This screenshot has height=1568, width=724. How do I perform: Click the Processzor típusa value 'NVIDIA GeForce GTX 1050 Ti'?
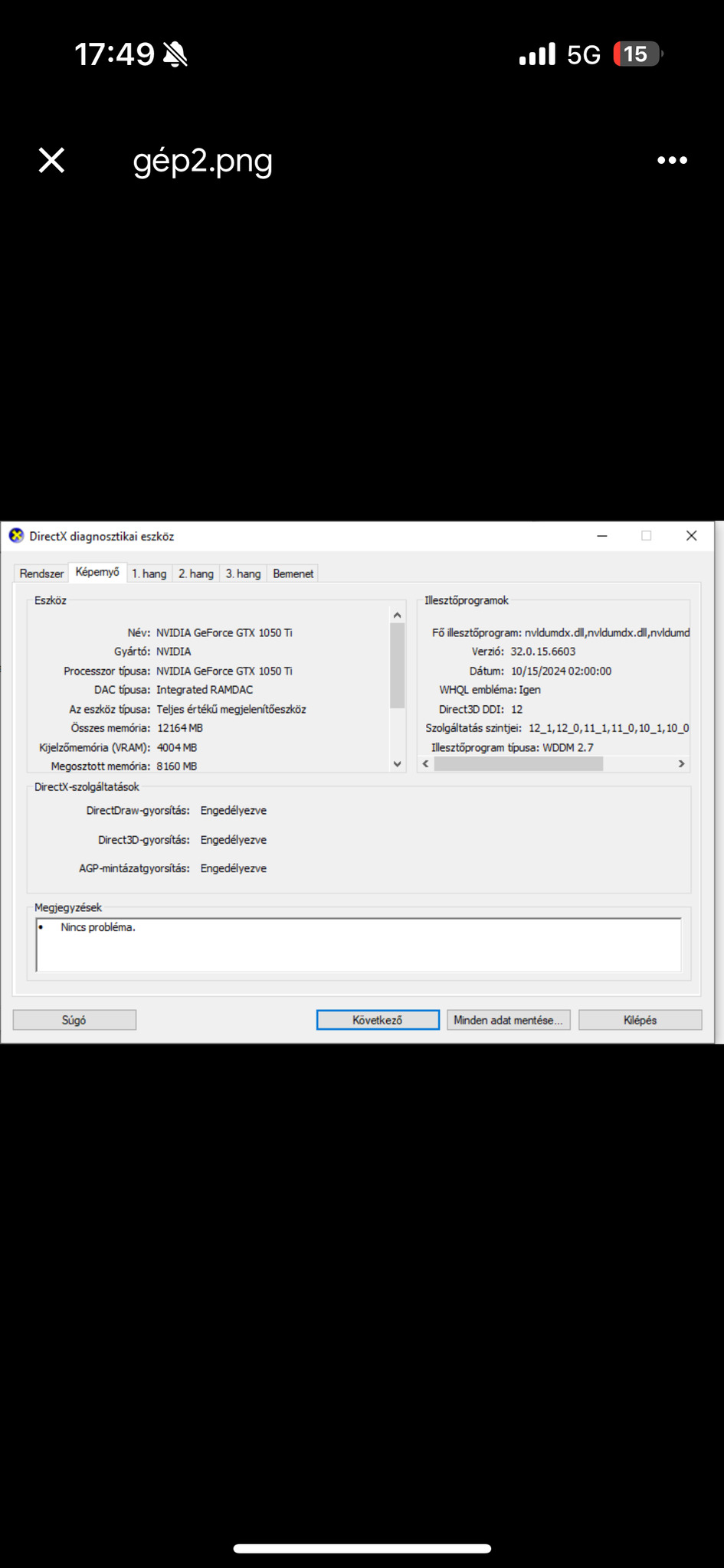224,671
